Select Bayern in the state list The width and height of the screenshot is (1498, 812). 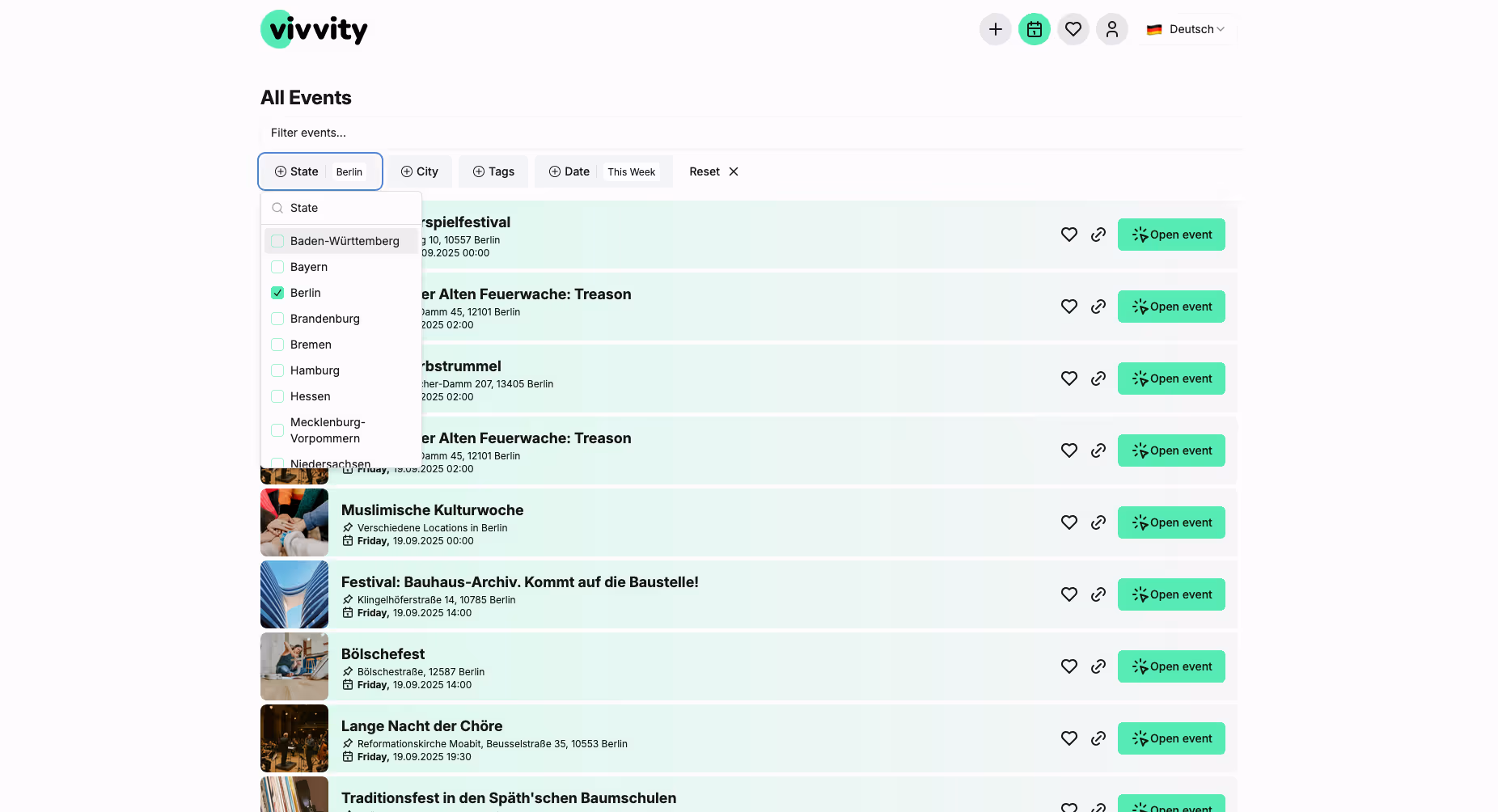tap(308, 267)
